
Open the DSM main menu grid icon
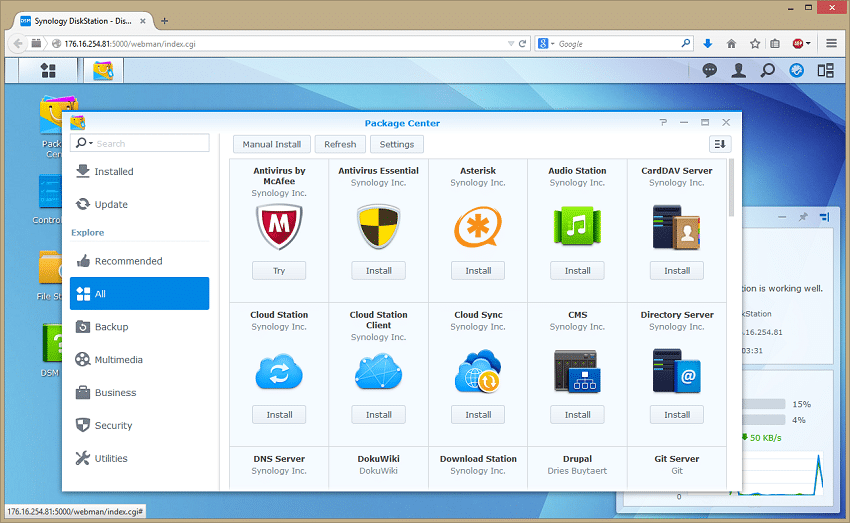coord(48,70)
